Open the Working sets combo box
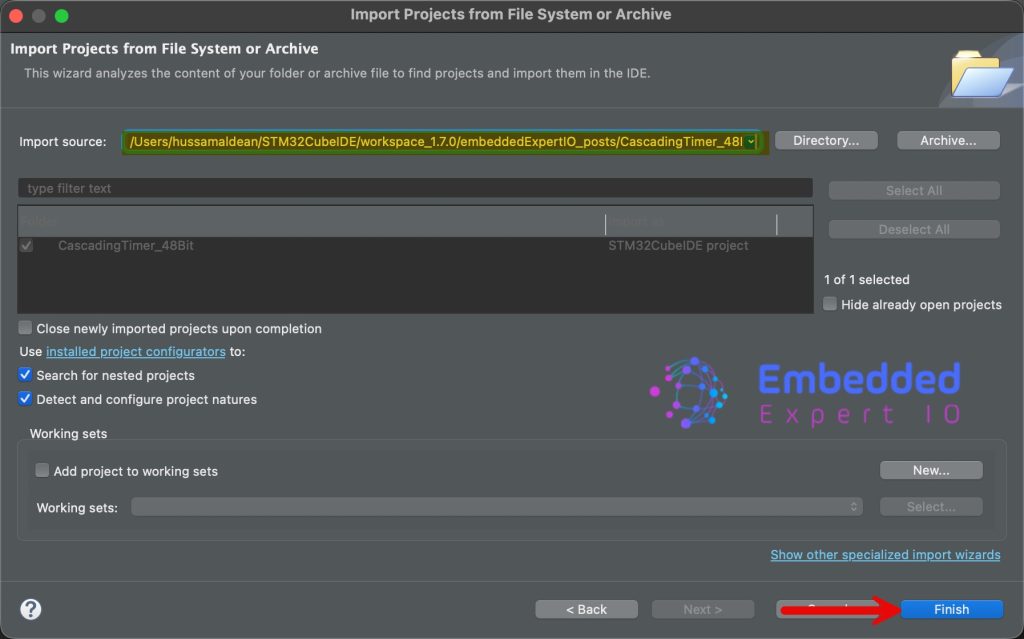Viewport: 1024px width, 639px height. 496,507
